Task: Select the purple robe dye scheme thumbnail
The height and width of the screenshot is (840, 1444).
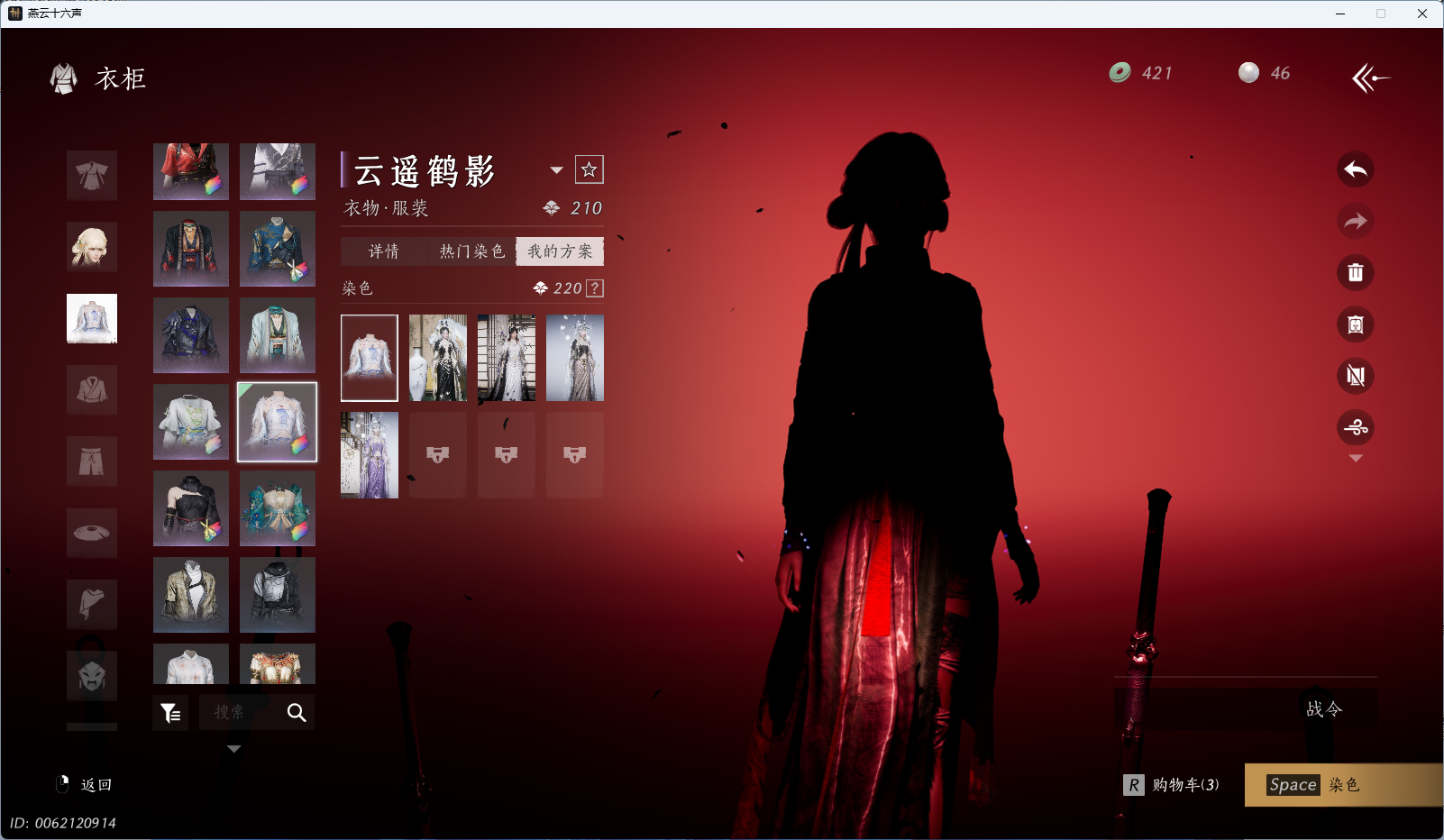Action: tap(370, 454)
